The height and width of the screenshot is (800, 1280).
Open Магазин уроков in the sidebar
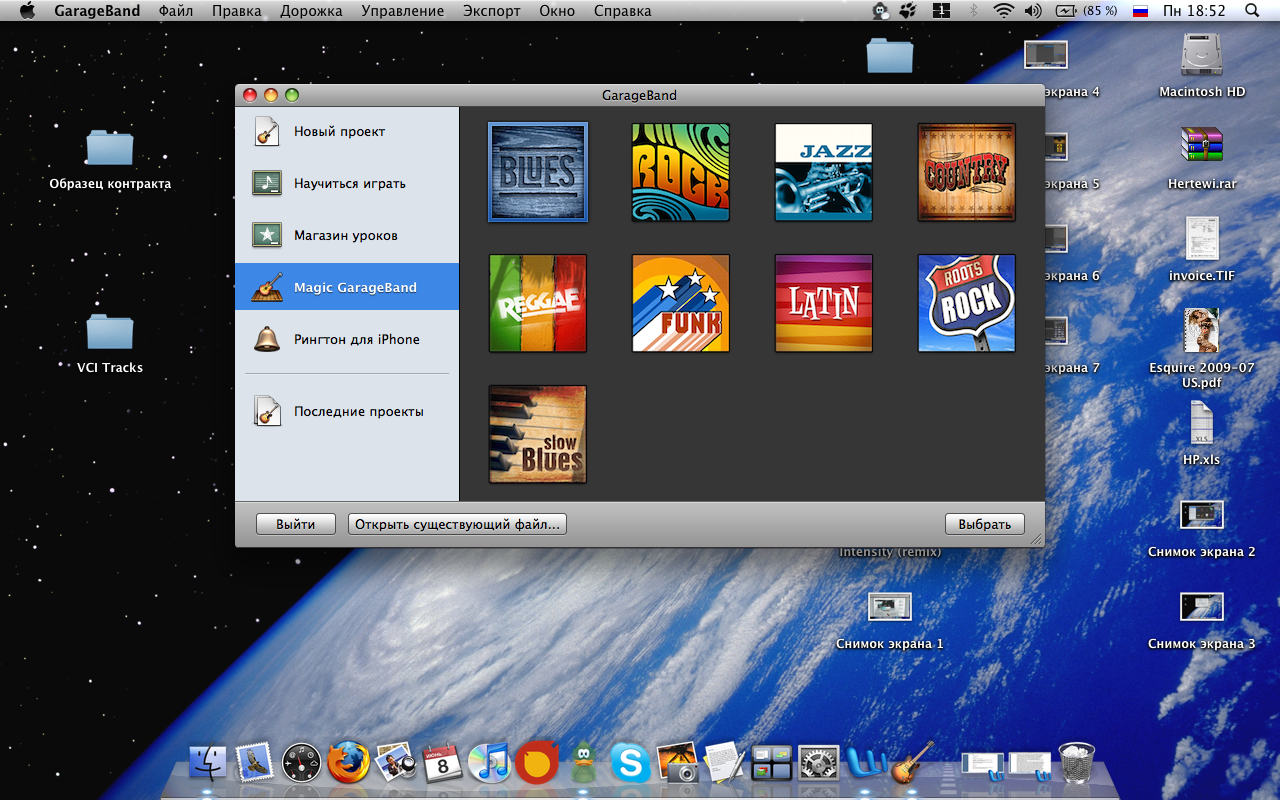click(347, 235)
